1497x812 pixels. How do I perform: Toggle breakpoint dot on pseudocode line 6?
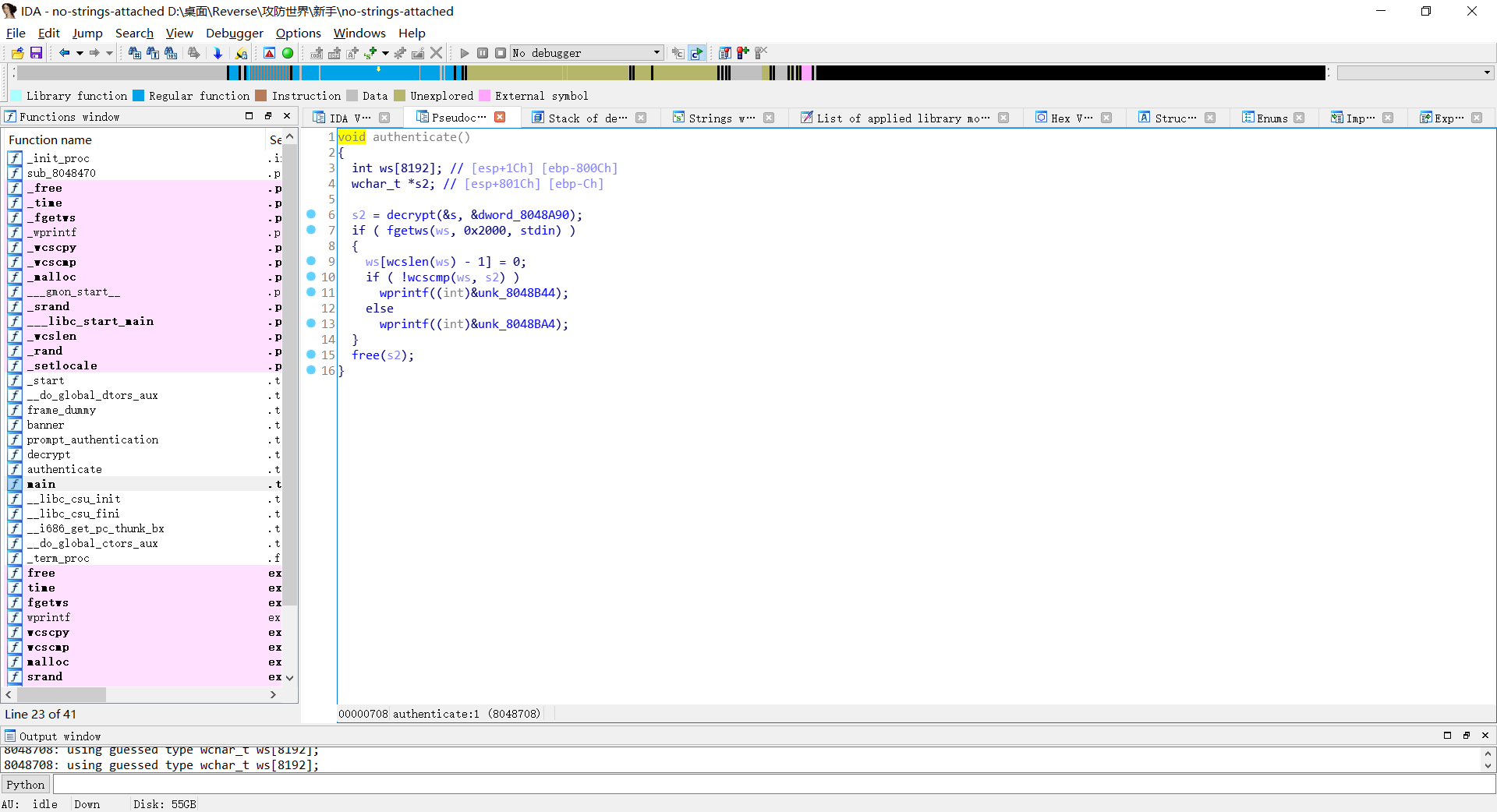coord(311,214)
